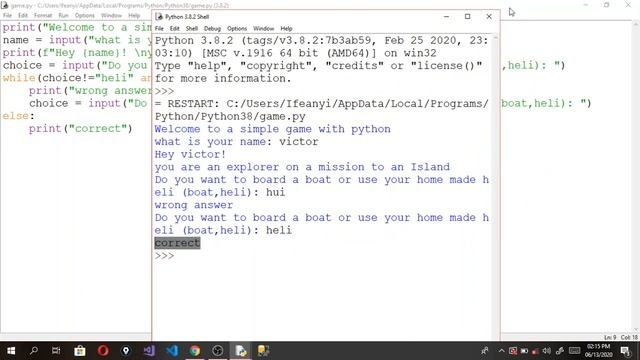Image resolution: width=640 pixels, height=360 pixels.
Task: Click the pen/link tray icon
Action: coord(560,351)
